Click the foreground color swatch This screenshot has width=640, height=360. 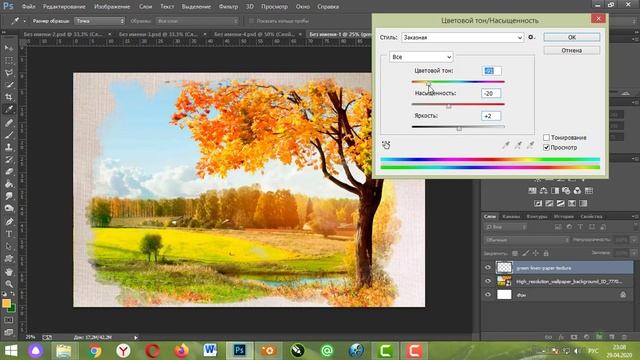point(6,304)
